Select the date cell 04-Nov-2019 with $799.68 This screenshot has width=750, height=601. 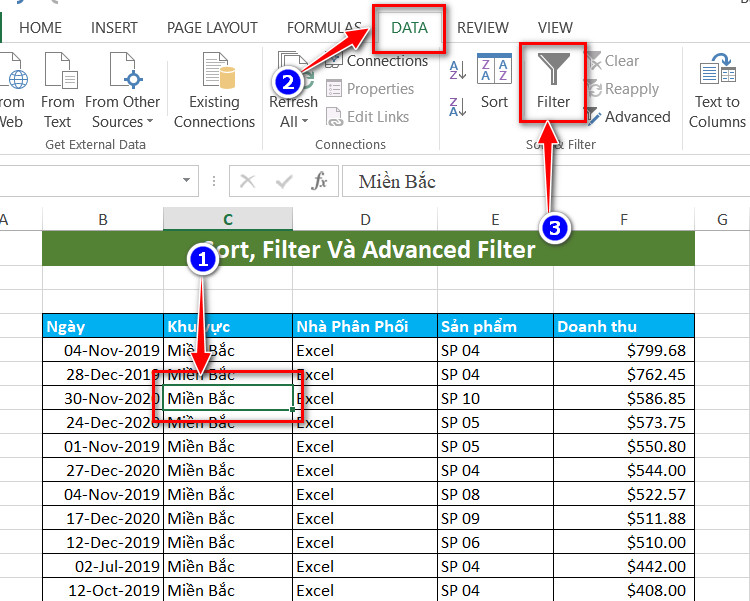(103, 350)
